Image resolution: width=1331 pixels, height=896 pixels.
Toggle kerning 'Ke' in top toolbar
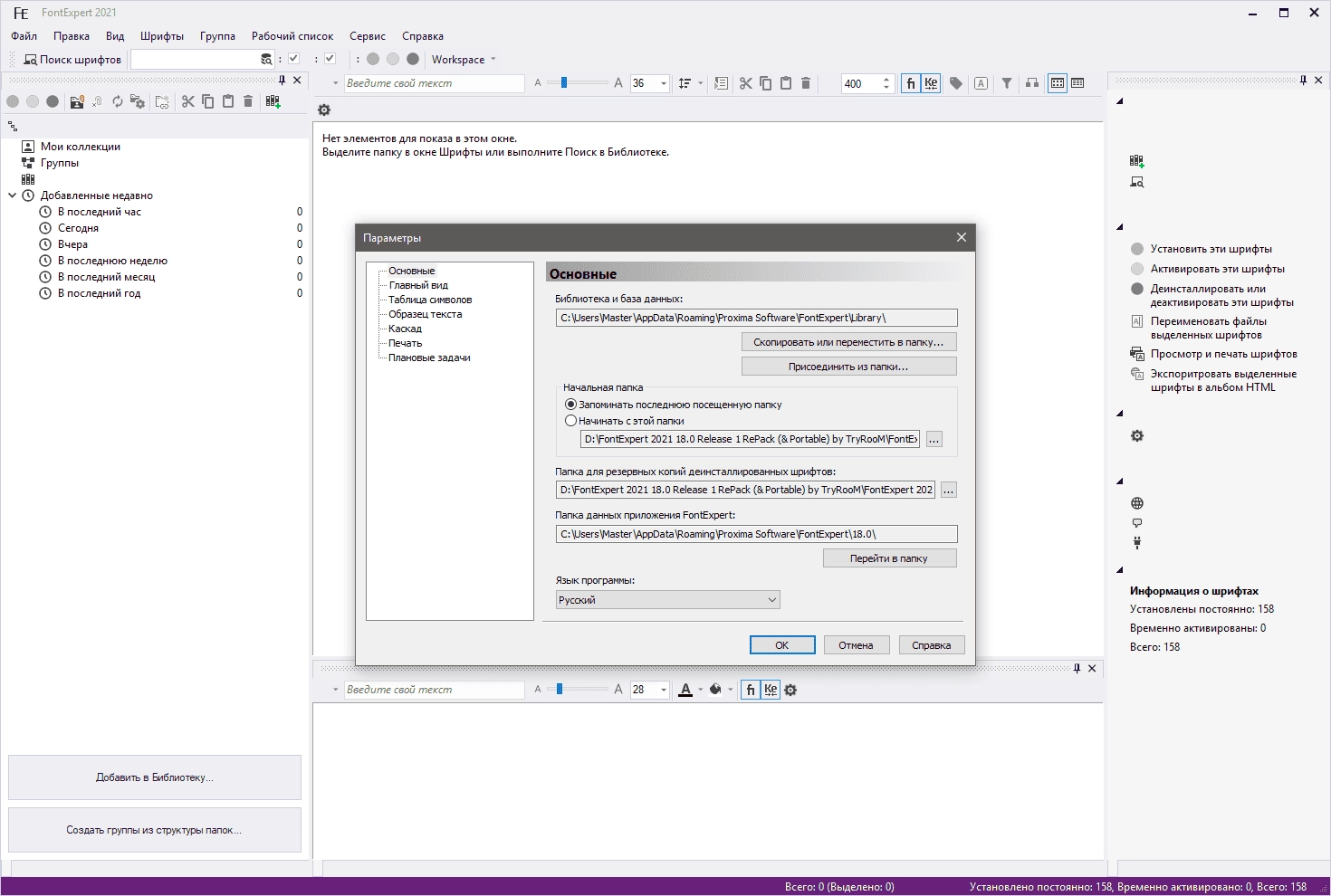pos(931,83)
